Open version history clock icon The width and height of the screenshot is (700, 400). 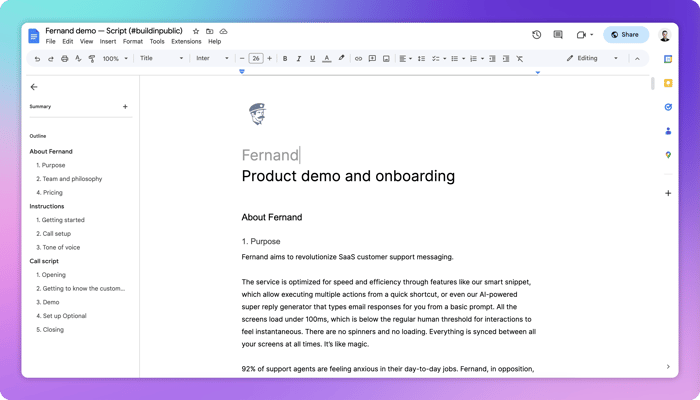point(537,35)
